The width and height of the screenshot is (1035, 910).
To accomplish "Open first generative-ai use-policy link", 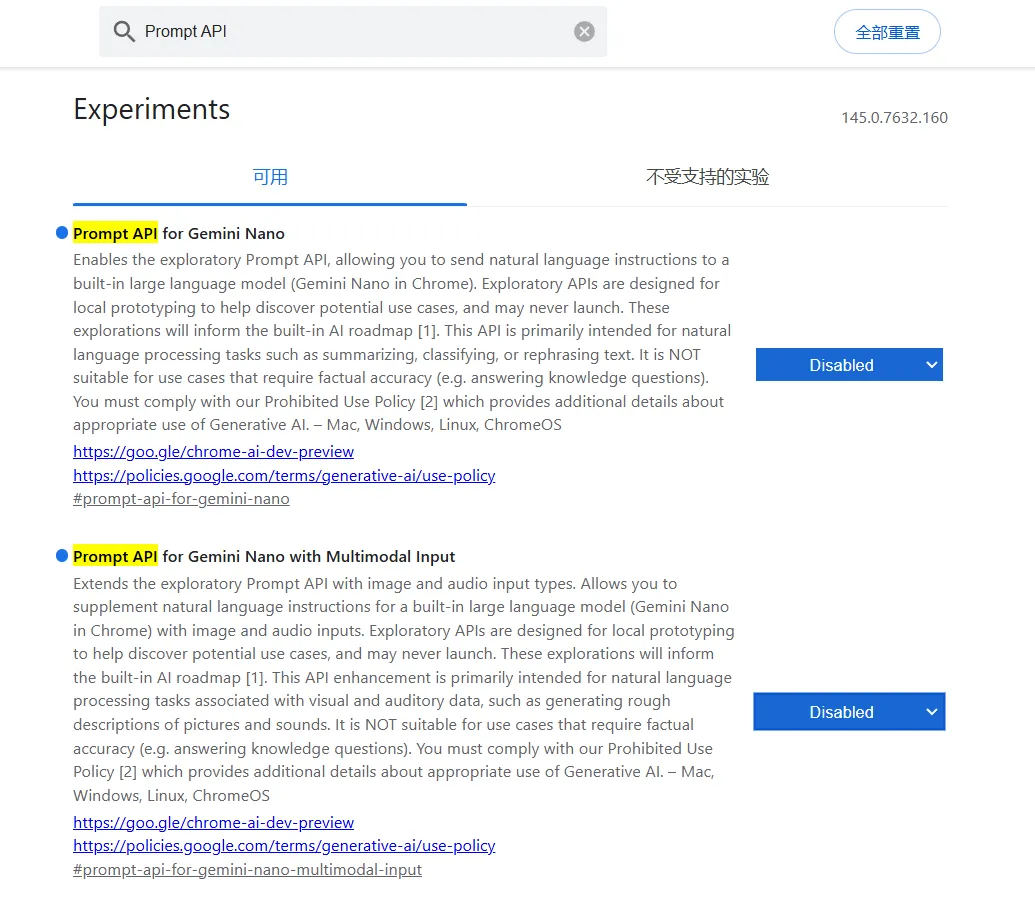I will point(284,475).
